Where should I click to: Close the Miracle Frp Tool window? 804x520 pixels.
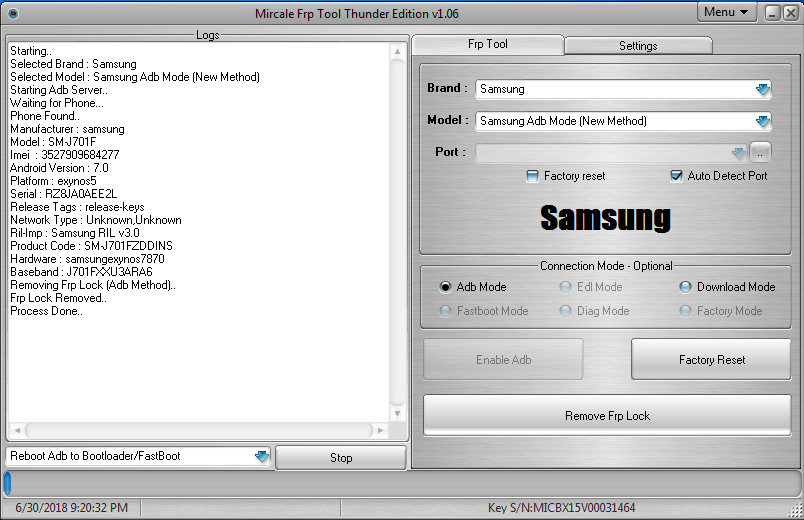tap(791, 13)
